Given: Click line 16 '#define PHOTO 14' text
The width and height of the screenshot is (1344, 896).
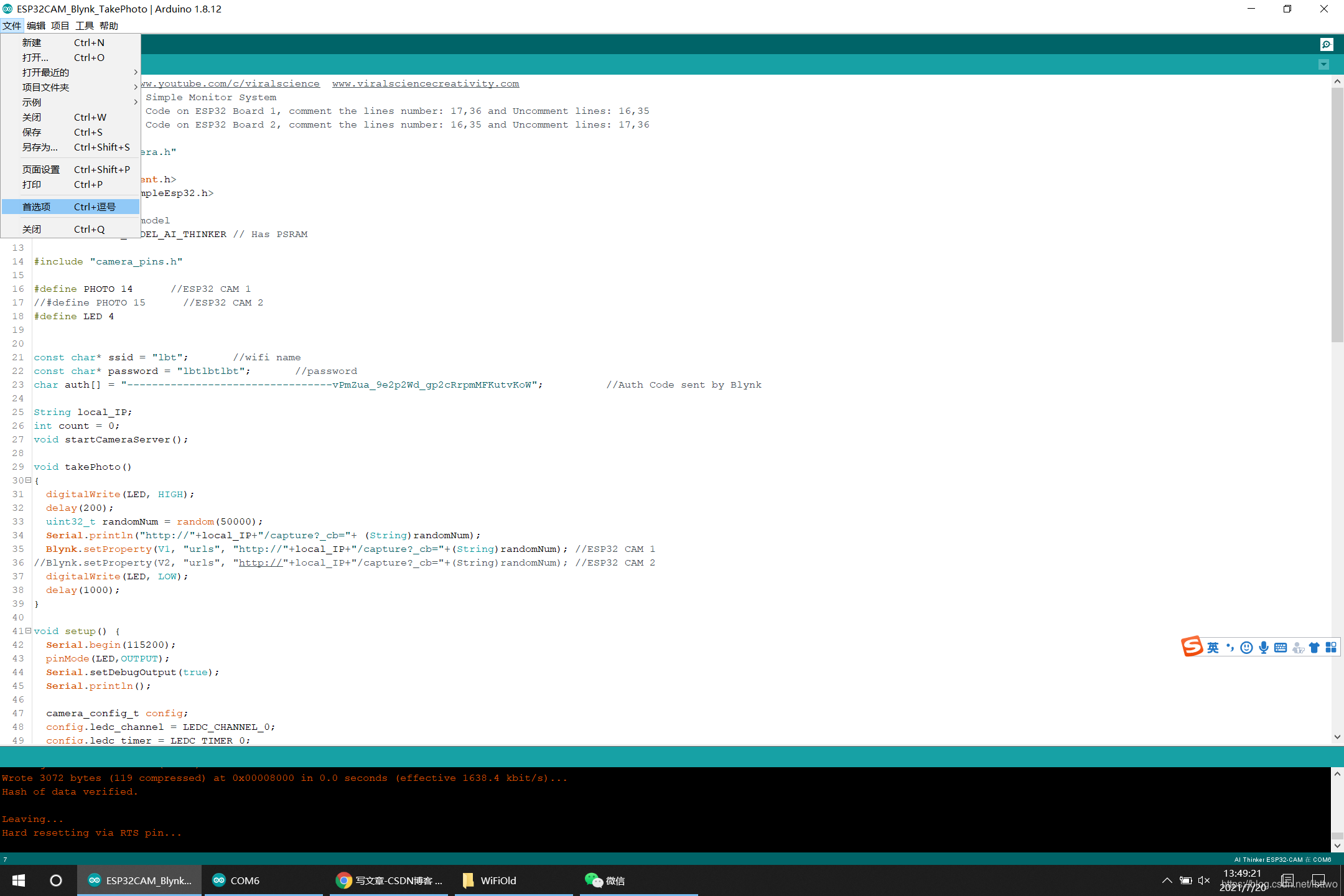Looking at the screenshot, I should coord(83,289).
